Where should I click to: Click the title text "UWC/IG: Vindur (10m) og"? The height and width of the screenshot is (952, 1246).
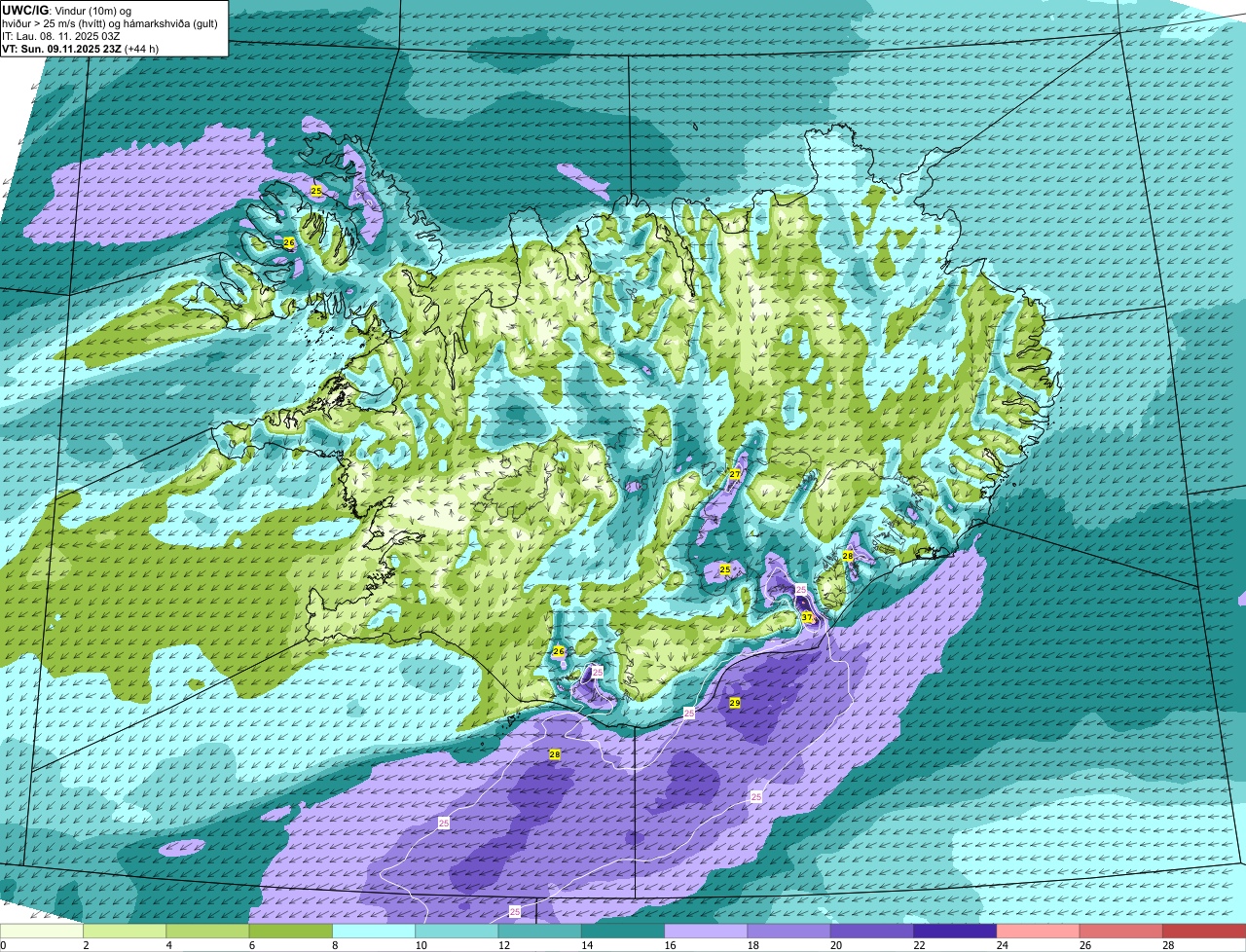coord(67,11)
